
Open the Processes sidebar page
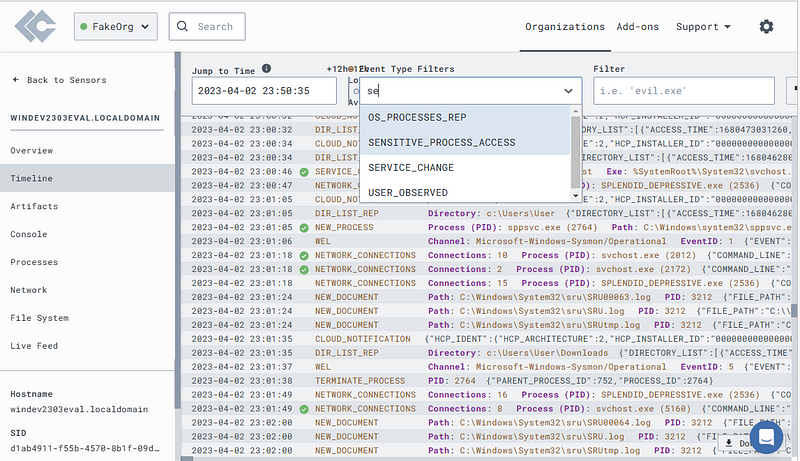click(87, 262)
